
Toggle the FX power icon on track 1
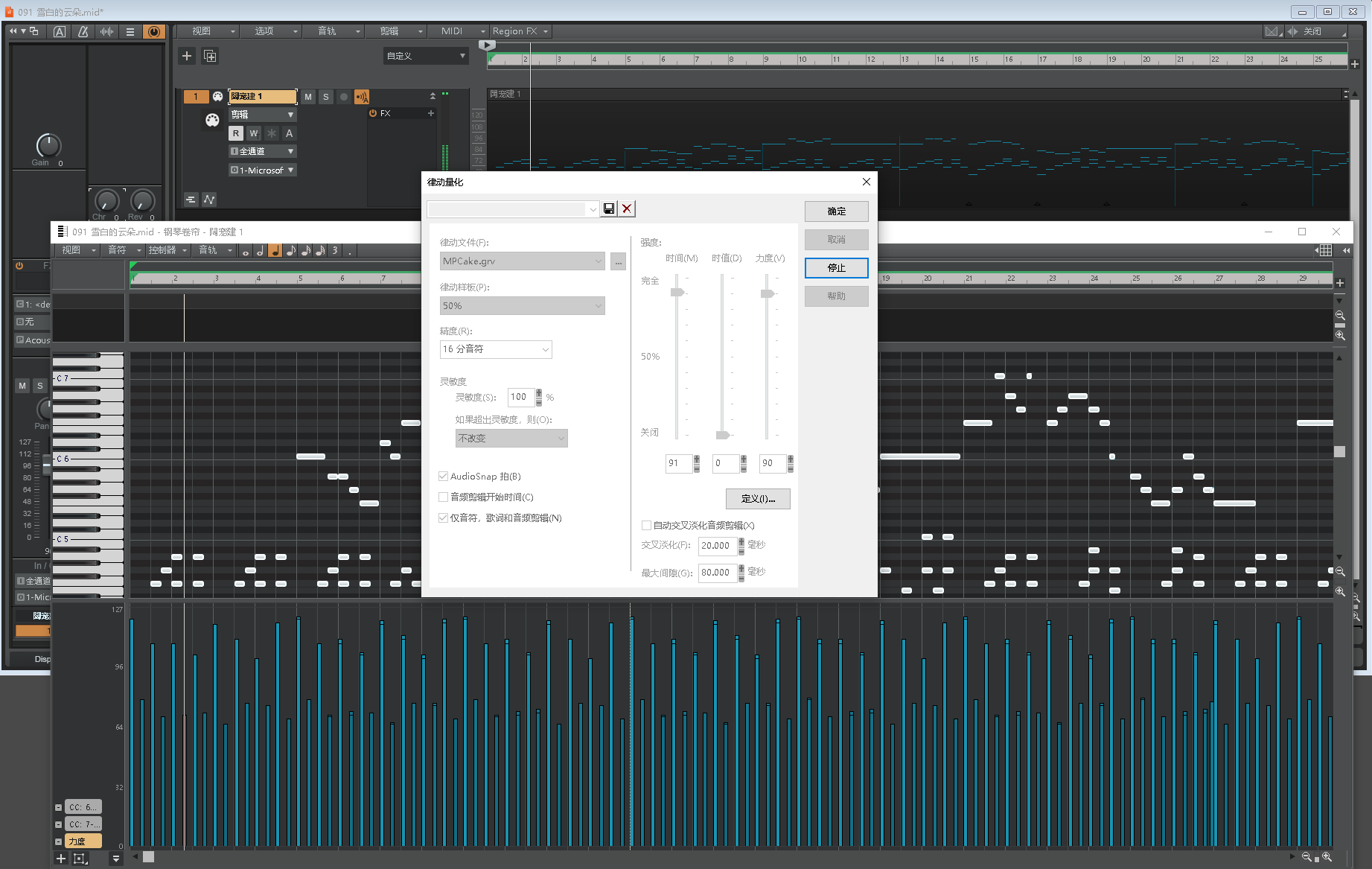click(373, 113)
